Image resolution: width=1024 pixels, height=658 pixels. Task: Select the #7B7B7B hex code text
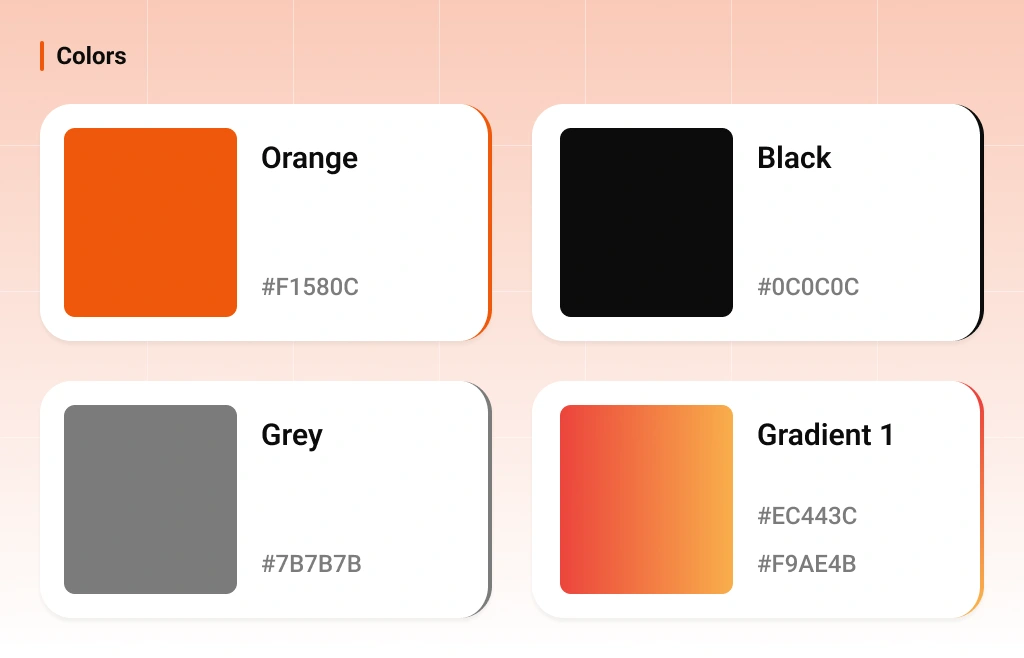(312, 564)
